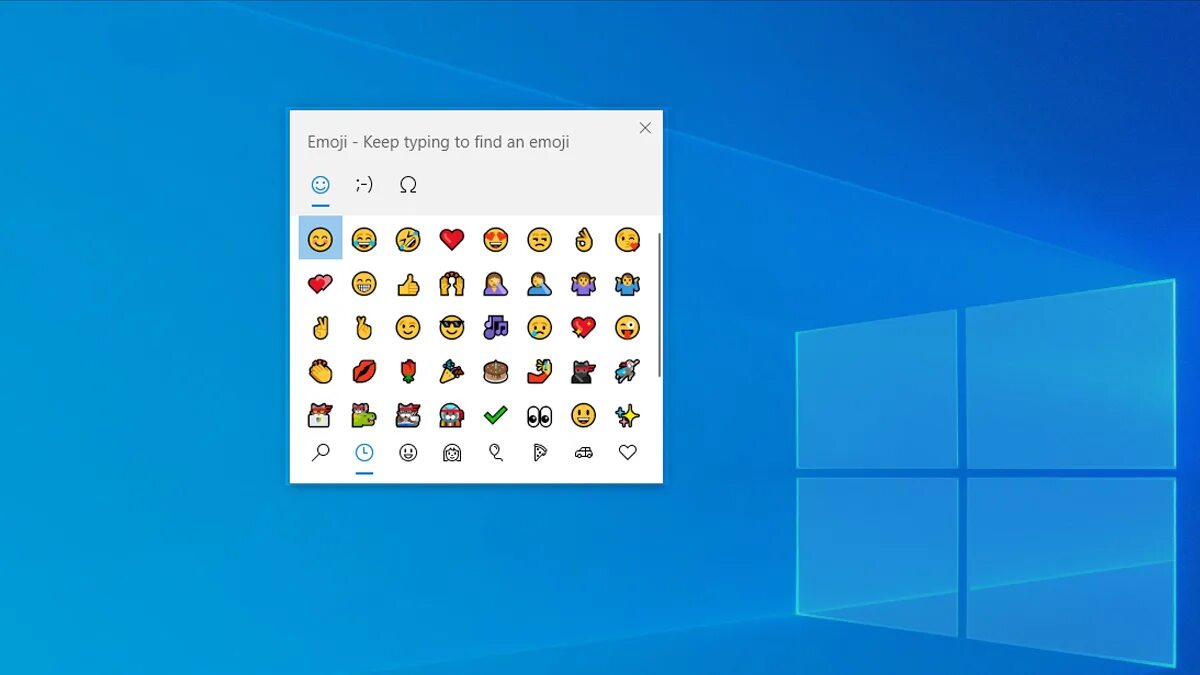
Task: Pick the sparkling heart emoji
Action: click(x=583, y=327)
